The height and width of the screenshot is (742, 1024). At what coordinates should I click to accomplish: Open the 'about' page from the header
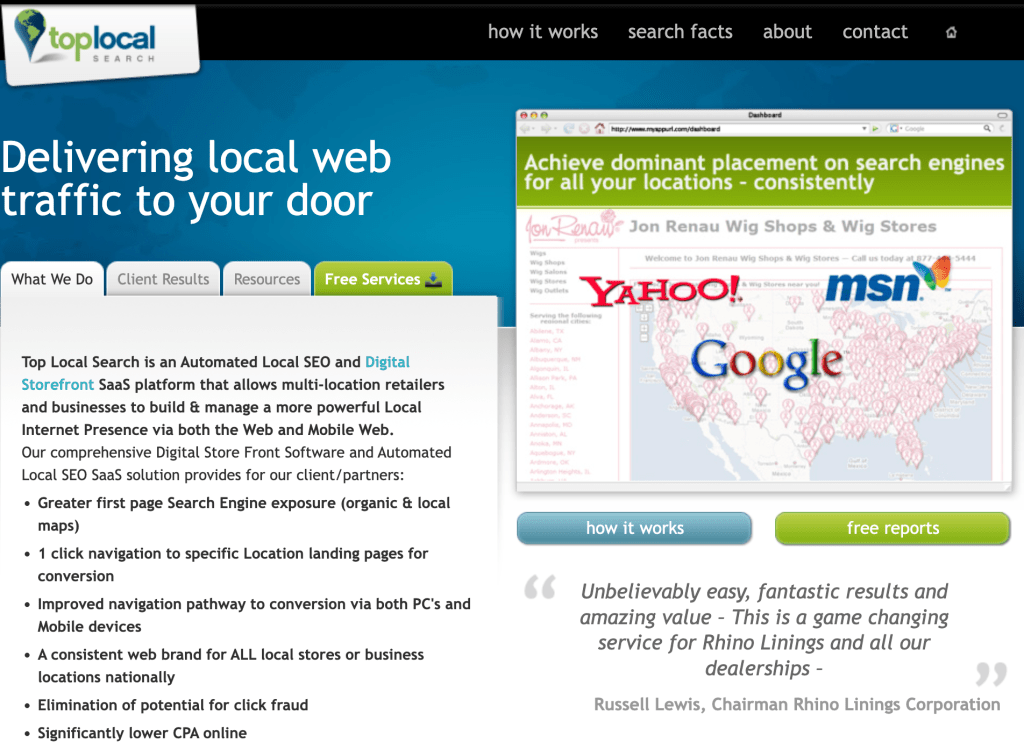pos(787,32)
